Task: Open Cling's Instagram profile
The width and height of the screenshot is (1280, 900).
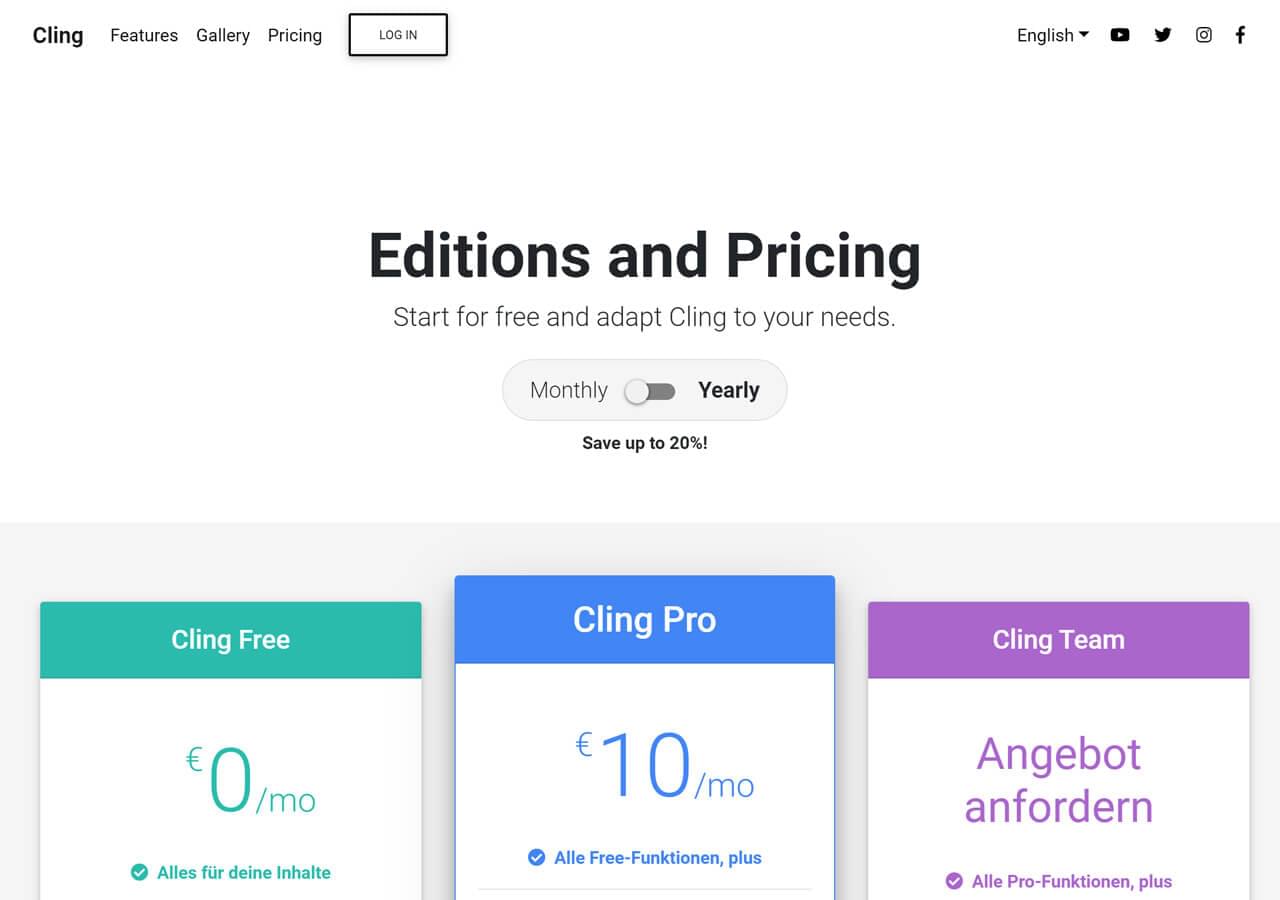Action: (x=1203, y=34)
